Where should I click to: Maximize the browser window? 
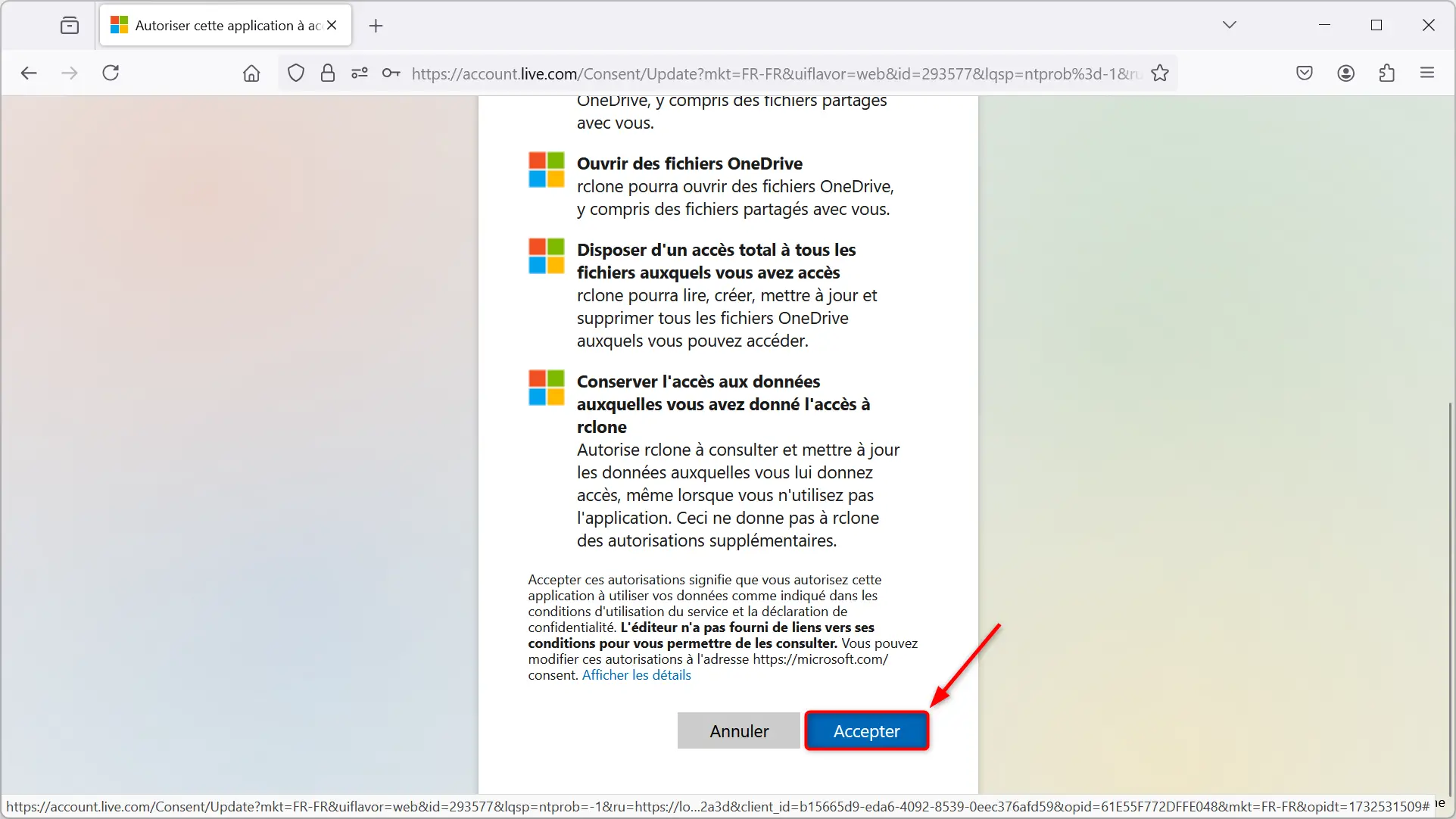click(1376, 25)
